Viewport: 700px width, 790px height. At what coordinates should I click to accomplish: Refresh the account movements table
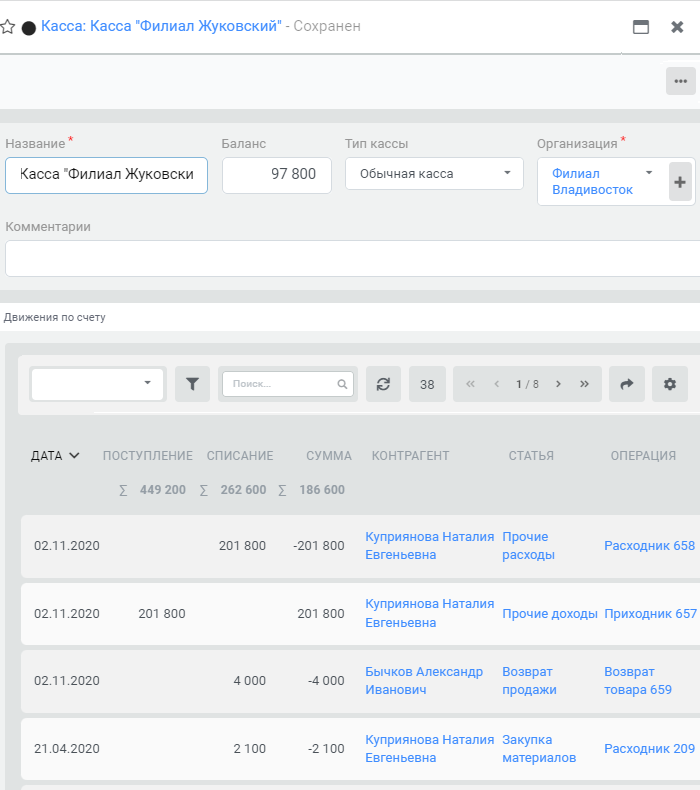[x=383, y=384]
